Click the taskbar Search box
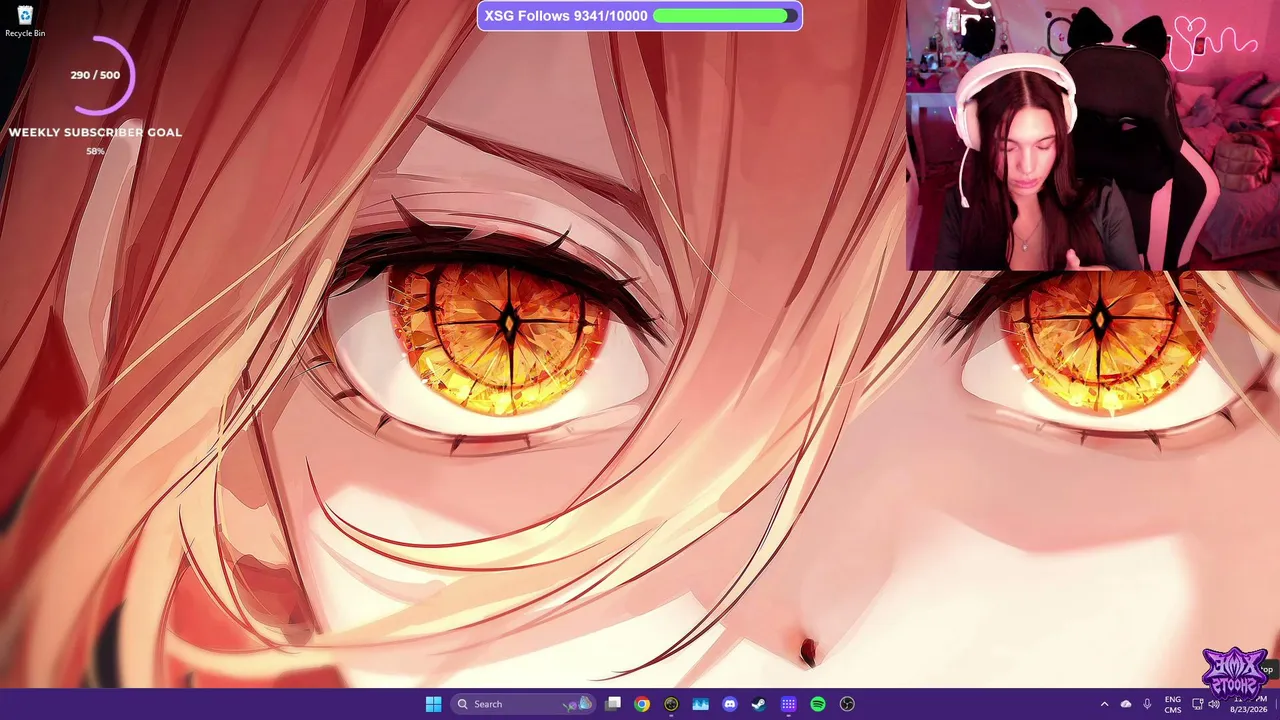Image resolution: width=1280 pixels, height=720 pixels. click(523, 704)
